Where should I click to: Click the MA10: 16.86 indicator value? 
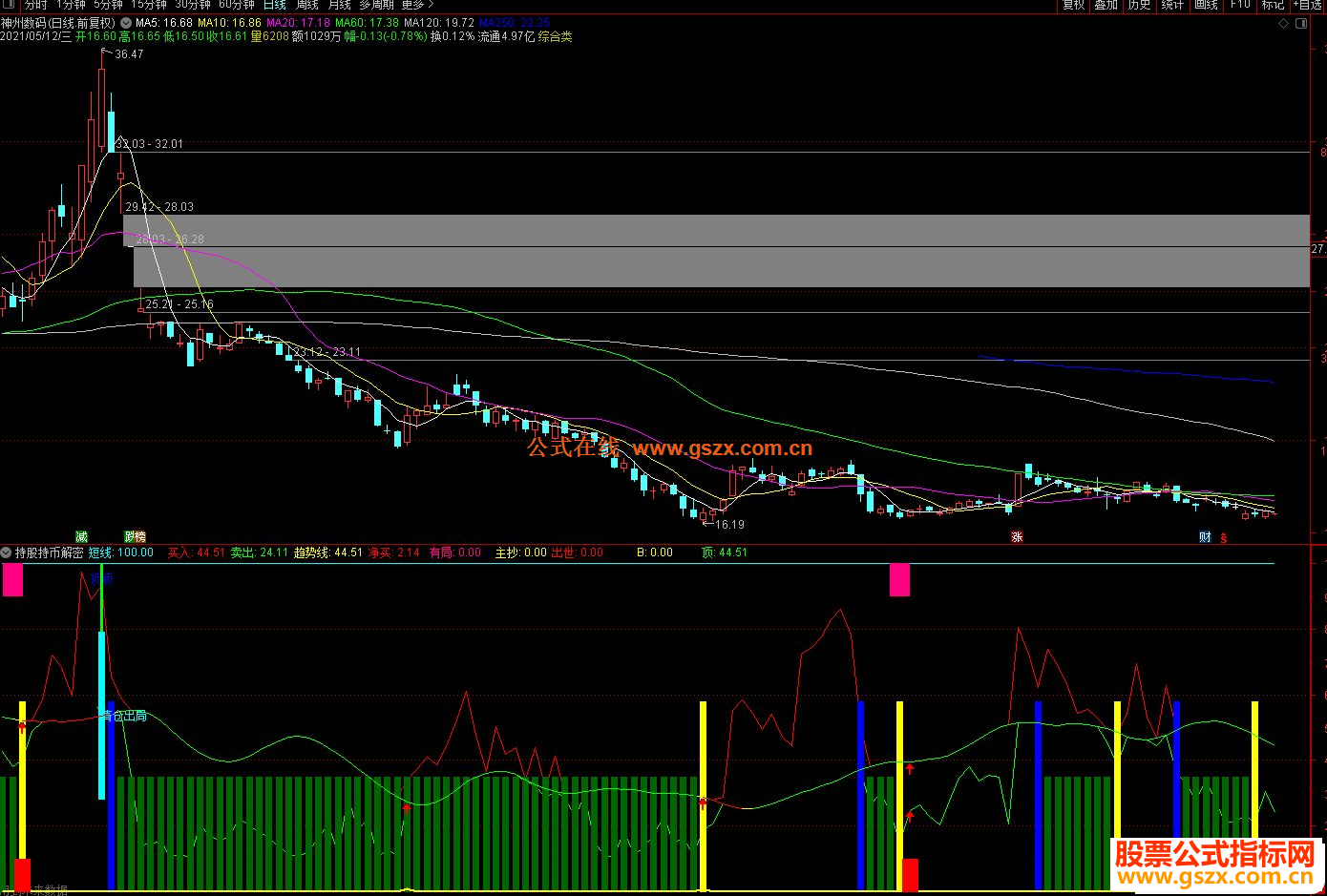tap(229, 23)
